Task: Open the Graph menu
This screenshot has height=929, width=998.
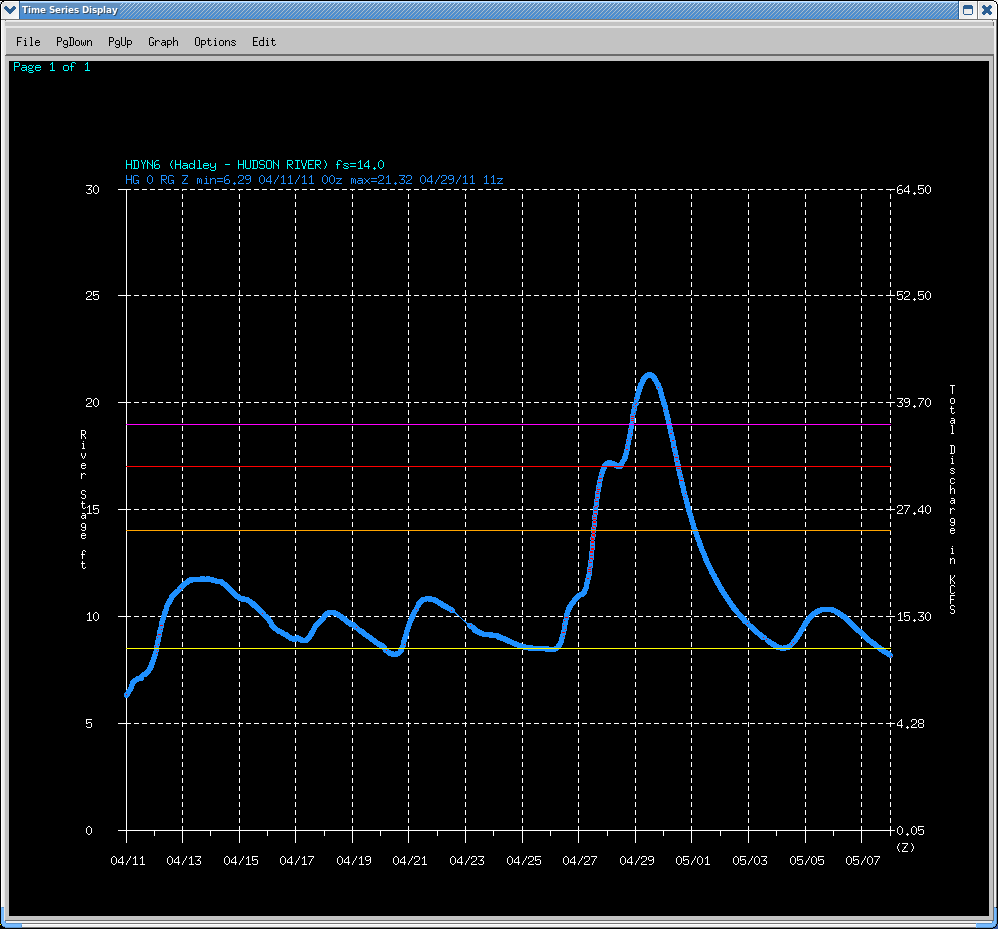Action: pyautogui.click(x=164, y=42)
